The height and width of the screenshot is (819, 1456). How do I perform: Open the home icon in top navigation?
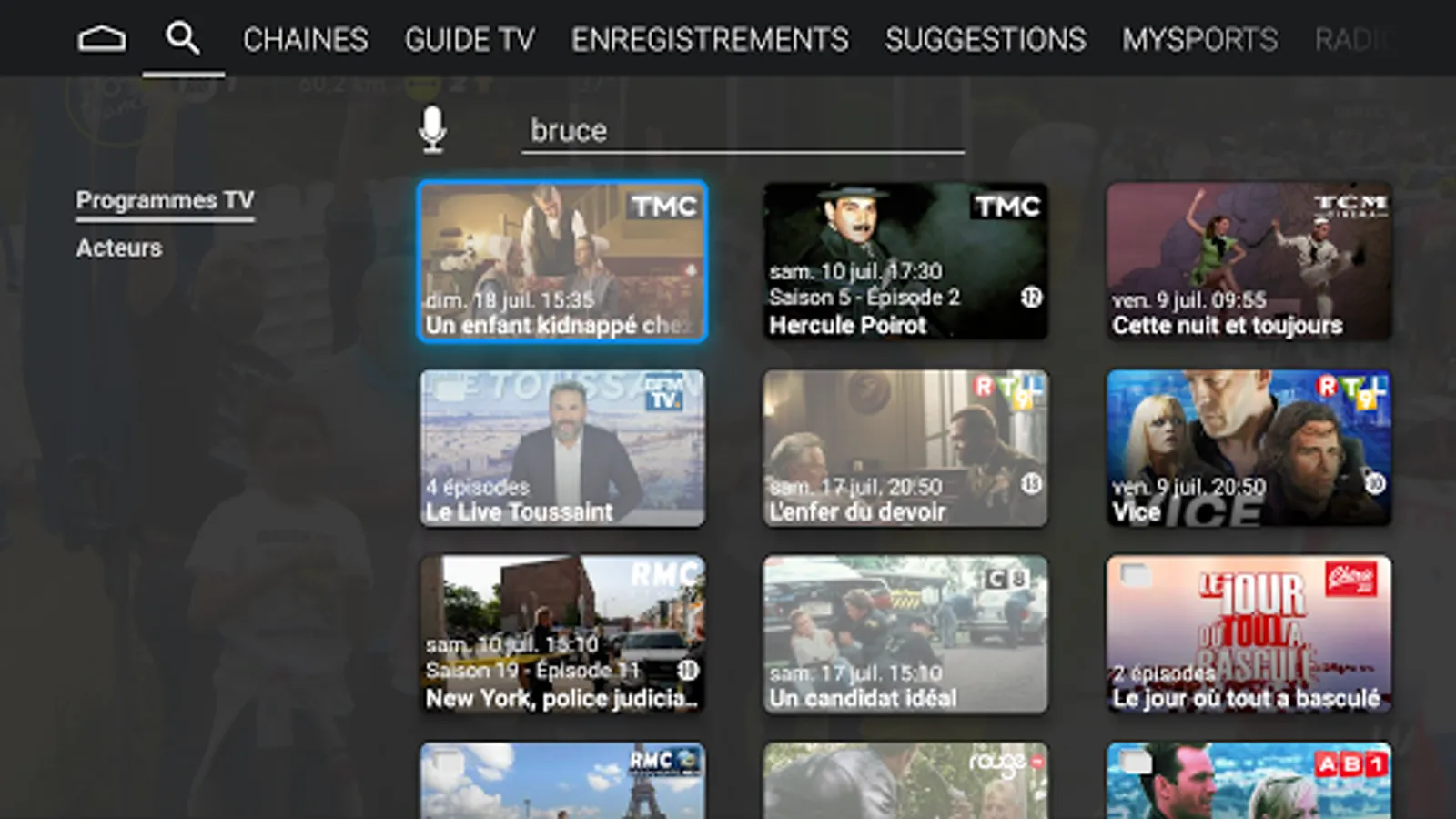pyautogui.click(x=102, y=39)
